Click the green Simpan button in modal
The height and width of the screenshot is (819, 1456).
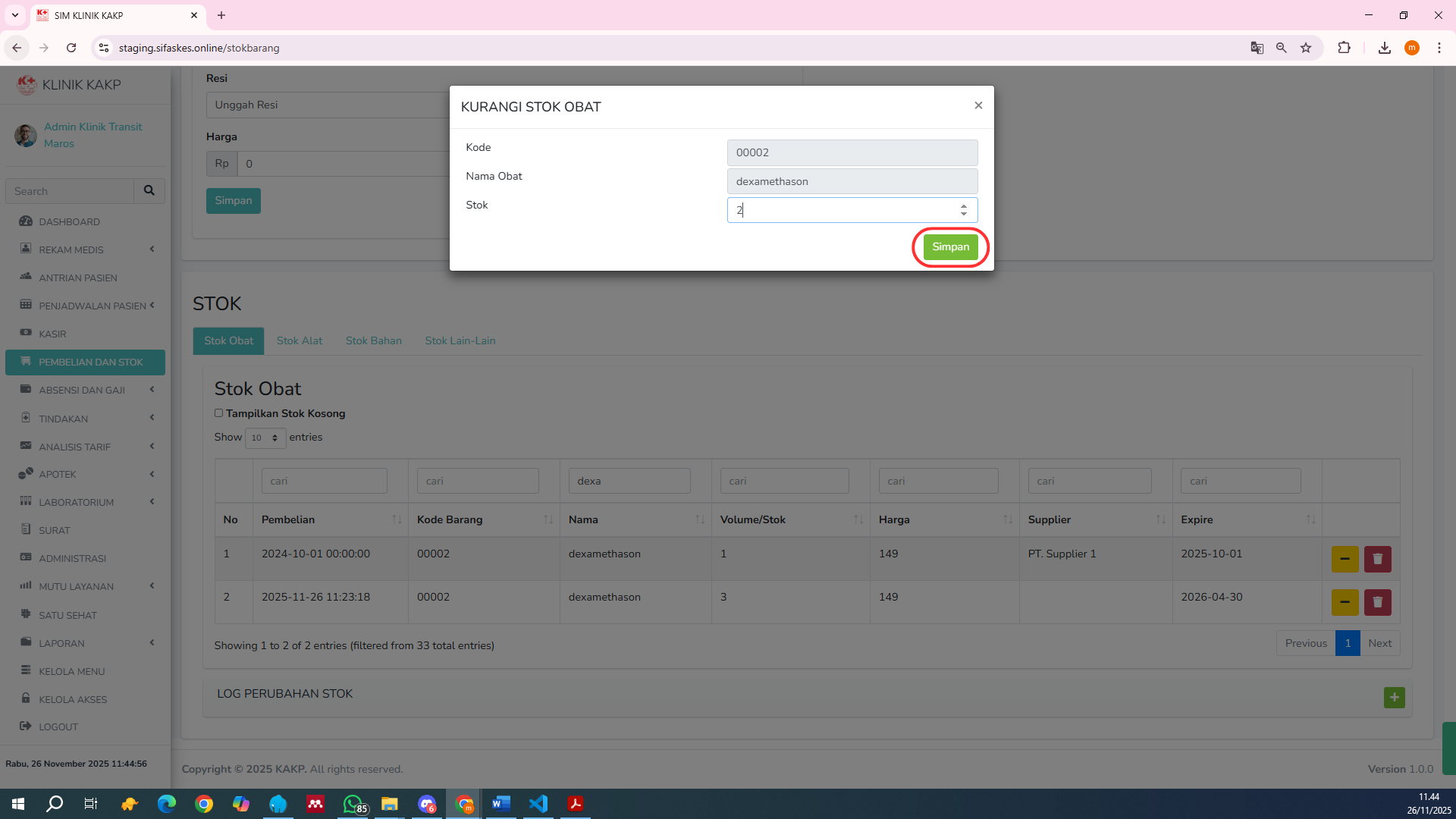[x=950, y=247]
